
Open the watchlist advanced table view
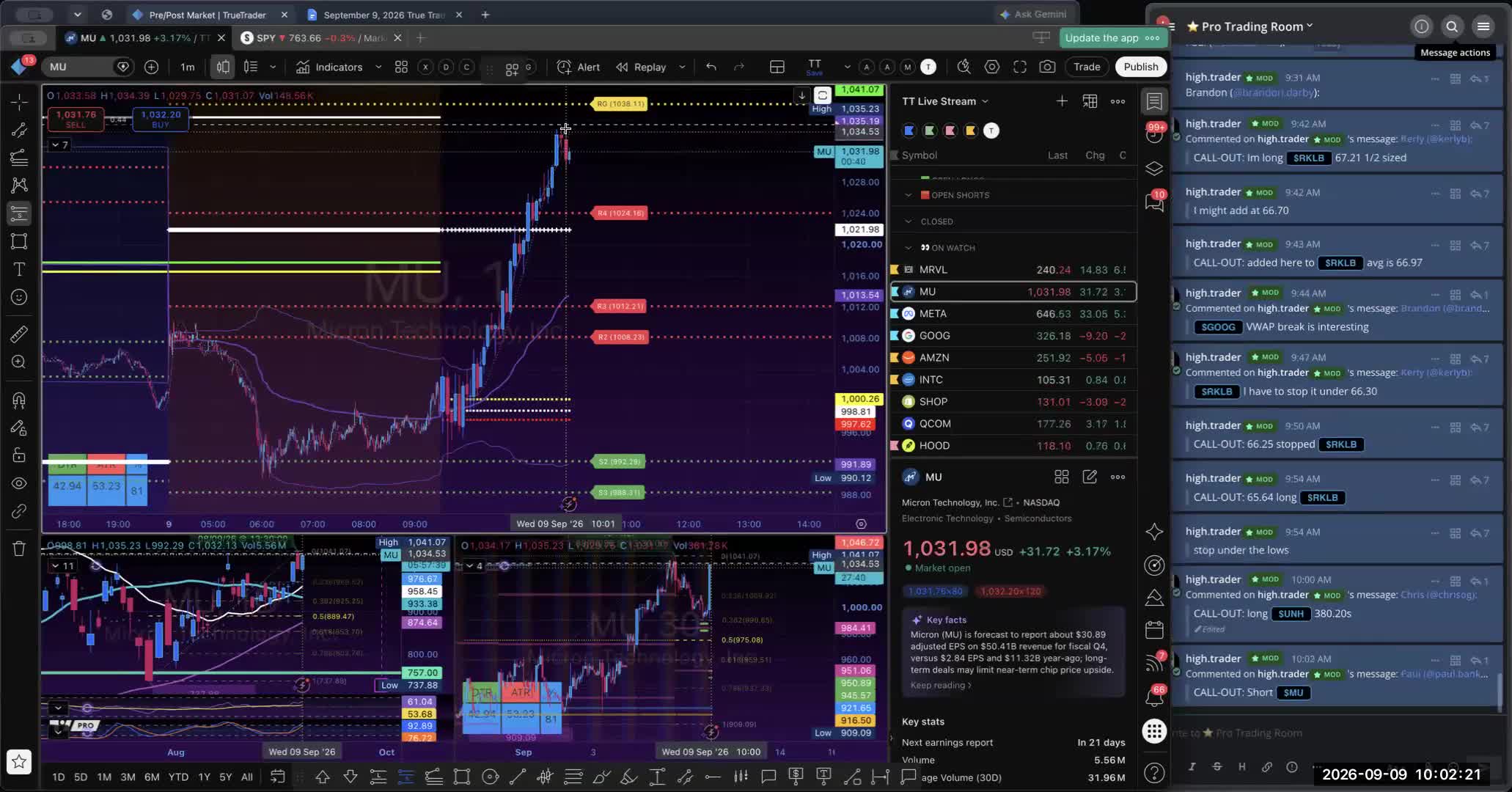point(1090,101)
